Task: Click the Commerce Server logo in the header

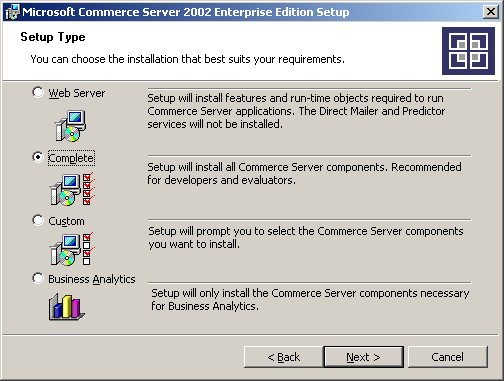Action: tap(468, 51)
